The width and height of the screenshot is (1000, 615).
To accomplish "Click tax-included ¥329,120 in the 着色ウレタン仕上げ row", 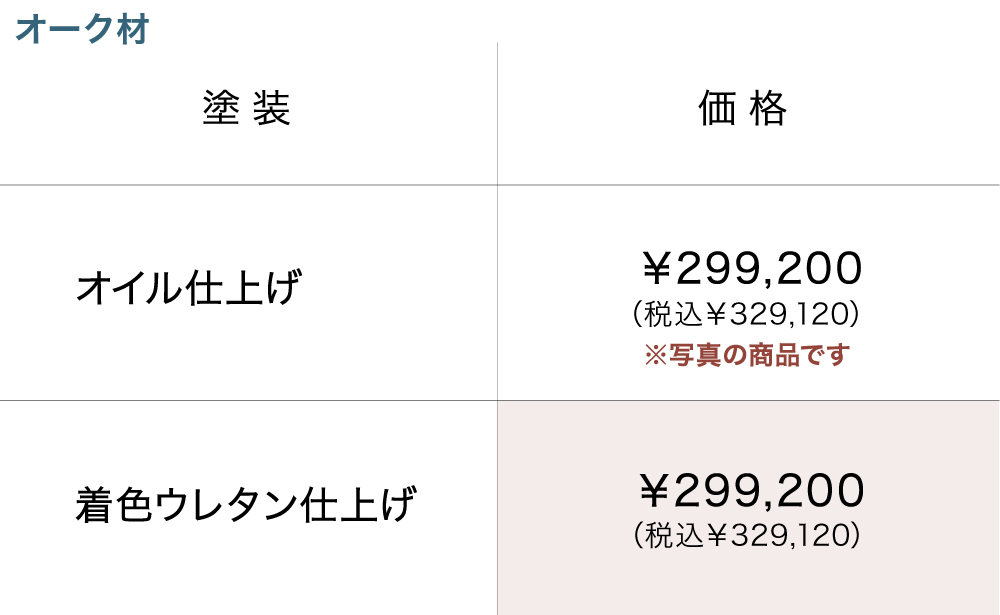I will pyautogui.click(x=747, y=536).
